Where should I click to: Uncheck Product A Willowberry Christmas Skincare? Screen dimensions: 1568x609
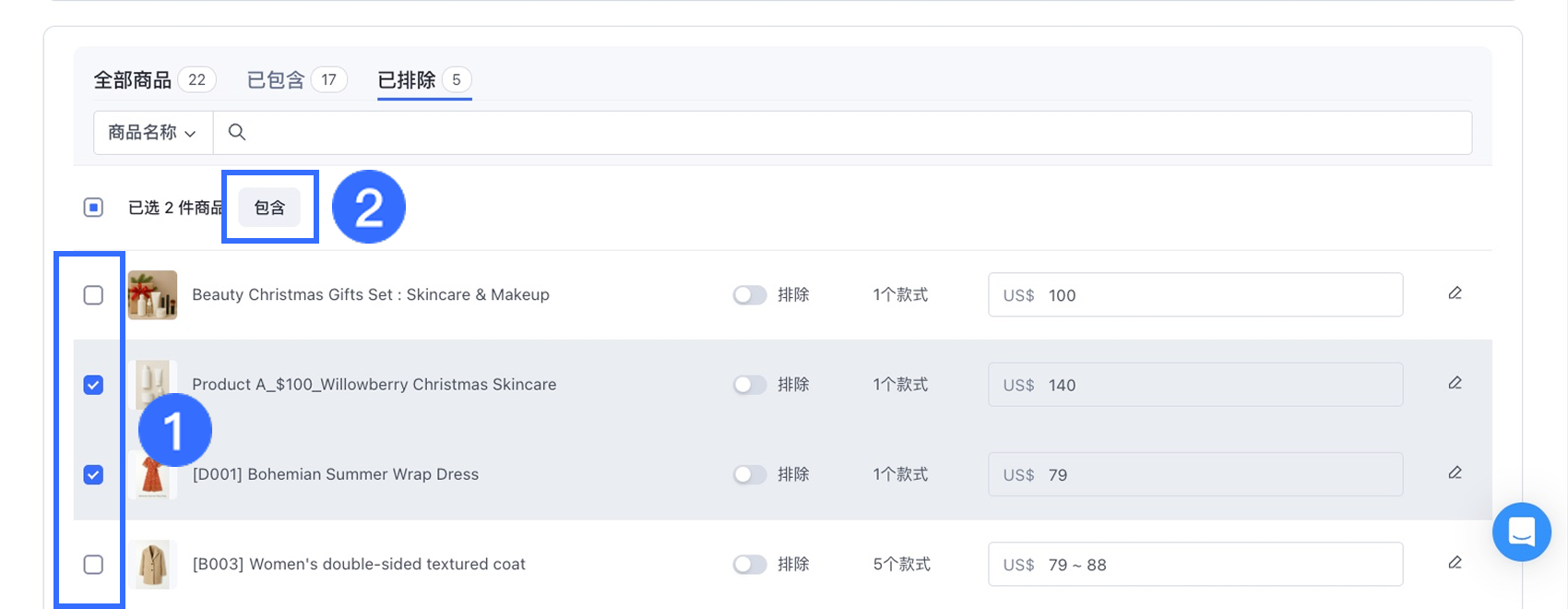[x=93, y=385]
